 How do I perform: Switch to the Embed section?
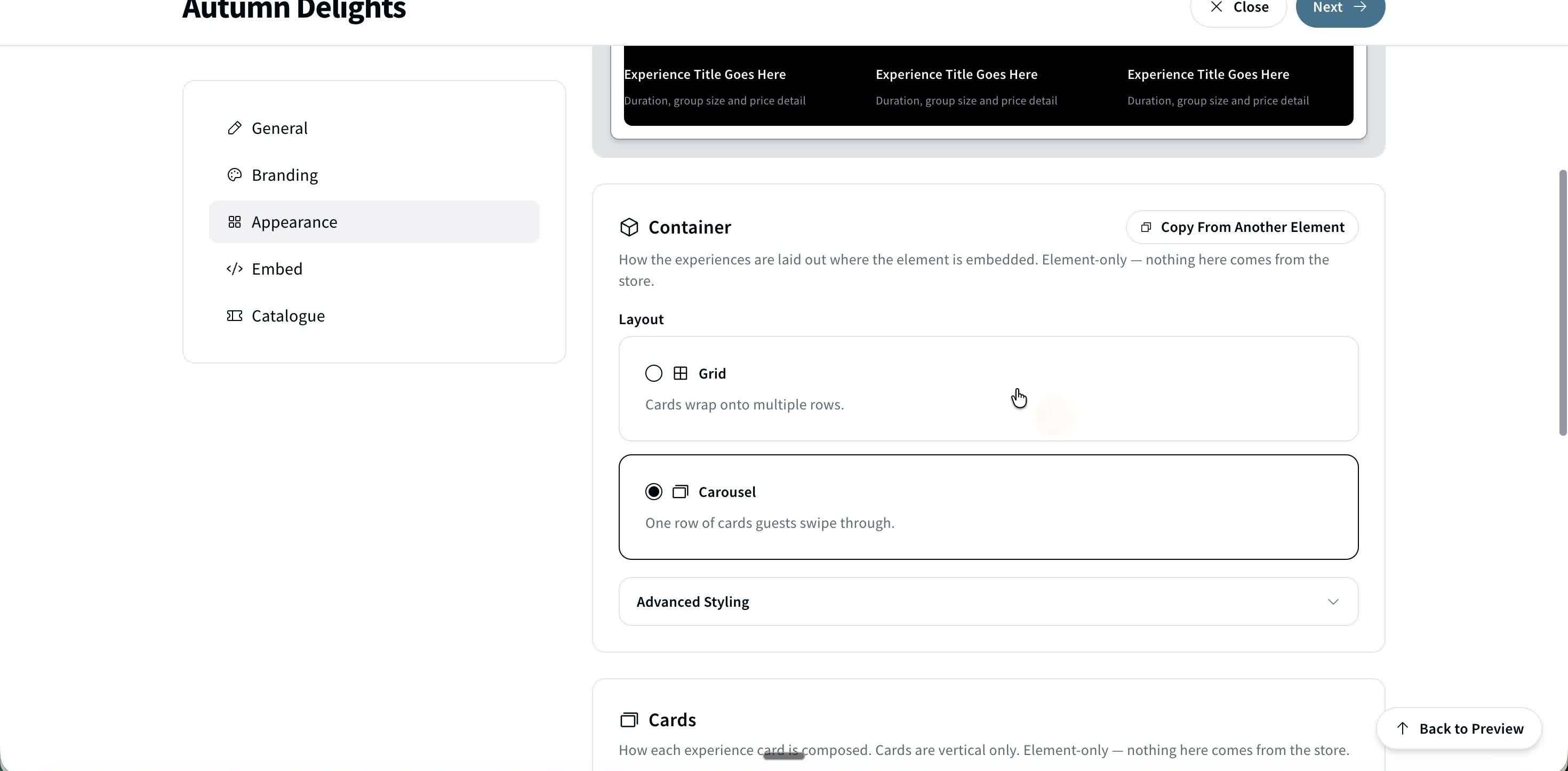[x=374, y=268]
